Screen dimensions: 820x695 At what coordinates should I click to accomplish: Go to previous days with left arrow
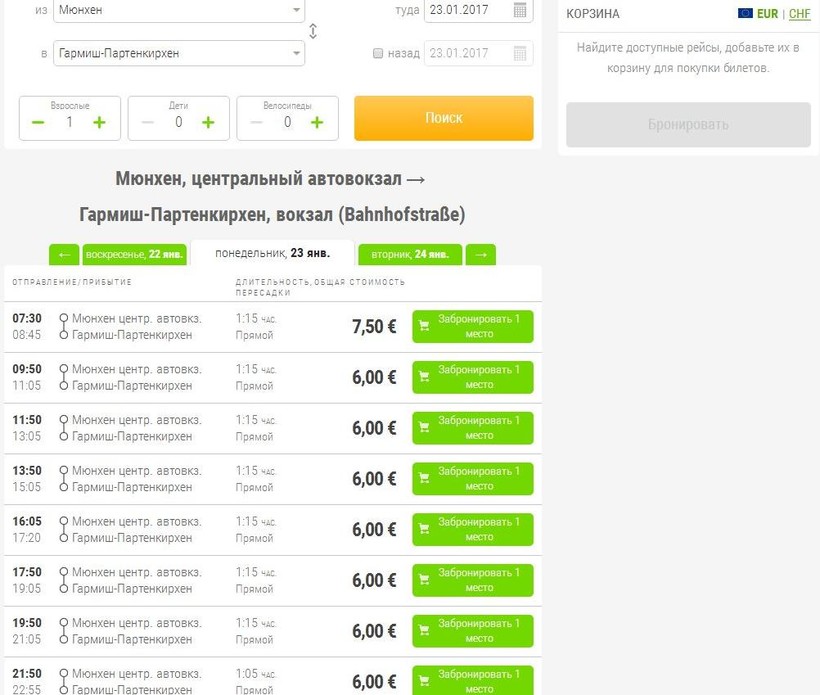pyautogui.click(x=64, y=255)
